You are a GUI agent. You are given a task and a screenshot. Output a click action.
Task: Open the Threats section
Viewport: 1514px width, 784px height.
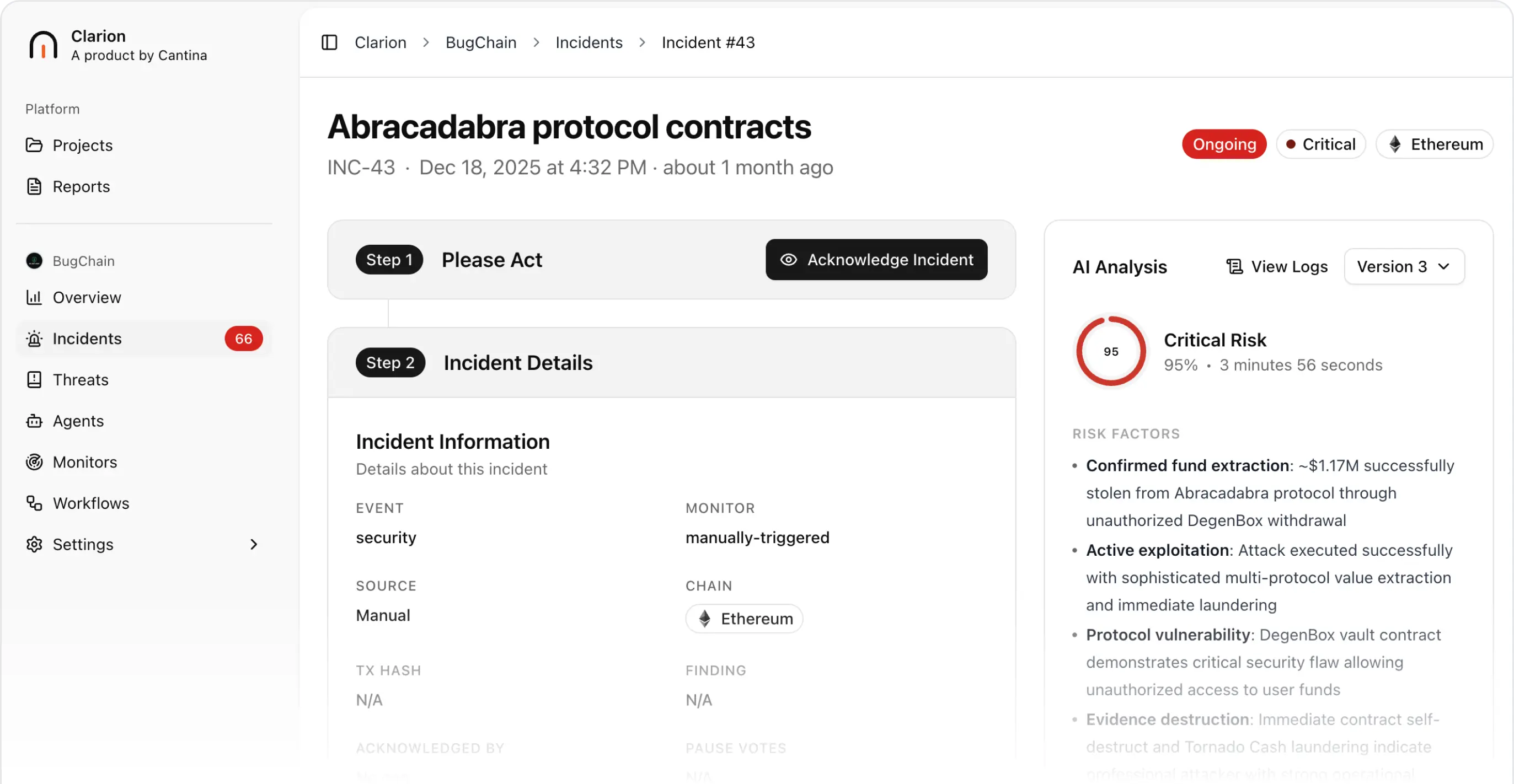81,380
